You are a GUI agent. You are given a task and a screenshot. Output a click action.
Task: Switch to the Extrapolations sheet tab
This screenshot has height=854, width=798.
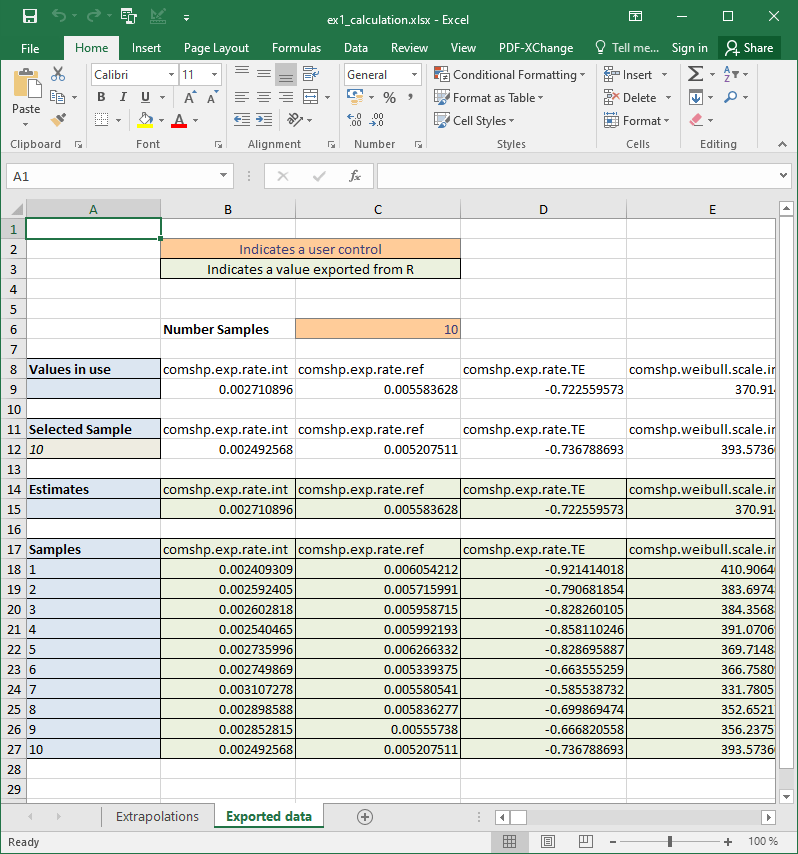(x=157, y=816)
